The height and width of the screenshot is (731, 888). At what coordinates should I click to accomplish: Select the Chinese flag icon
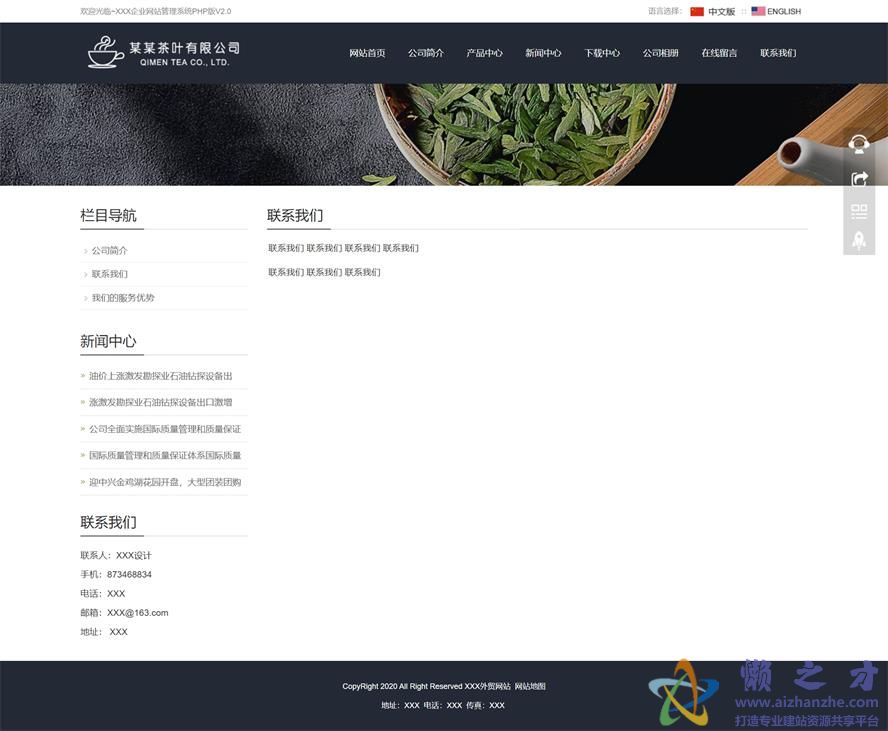point(697,11)
